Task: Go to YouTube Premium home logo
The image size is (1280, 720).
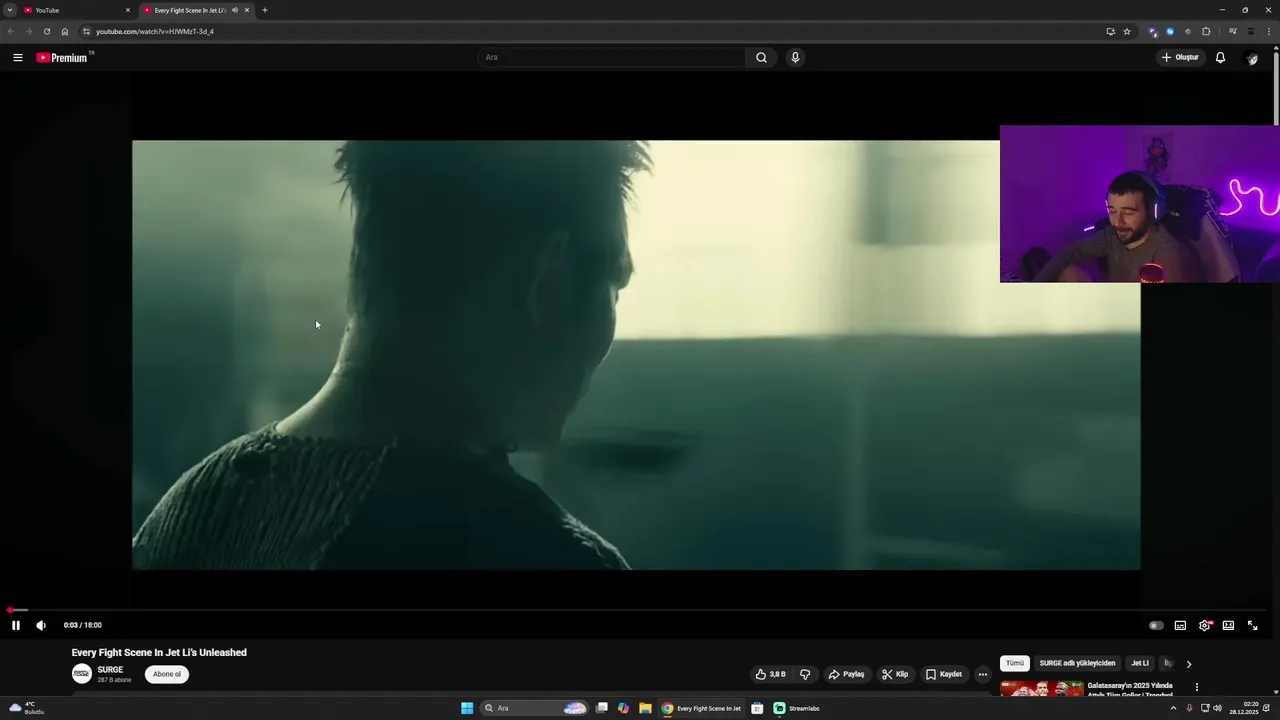Action: point(64,57)
